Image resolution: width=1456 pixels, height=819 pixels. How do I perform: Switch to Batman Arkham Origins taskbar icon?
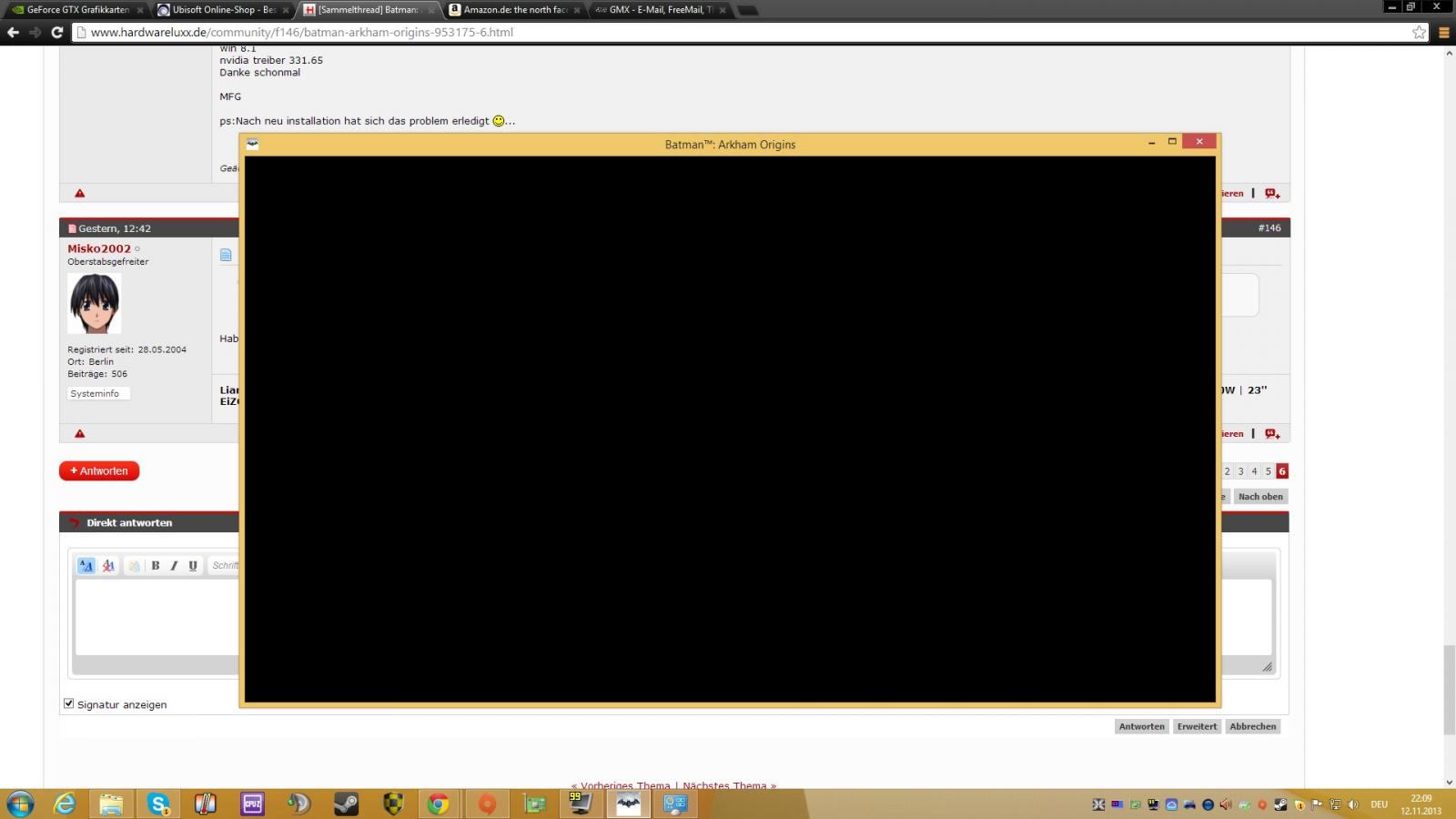tap(628, 804)
